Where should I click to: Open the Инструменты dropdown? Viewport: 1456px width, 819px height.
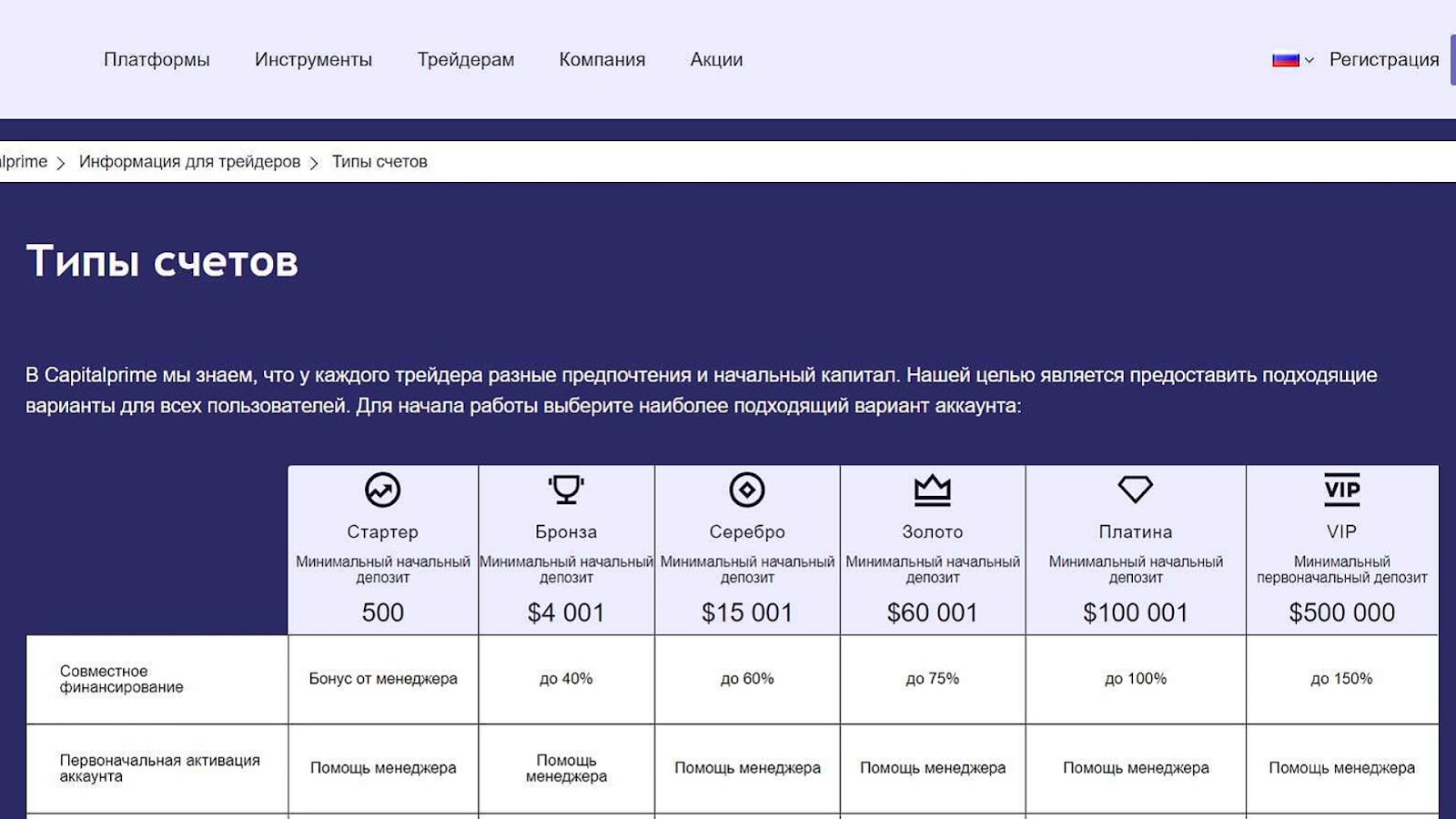click(314, 59)
